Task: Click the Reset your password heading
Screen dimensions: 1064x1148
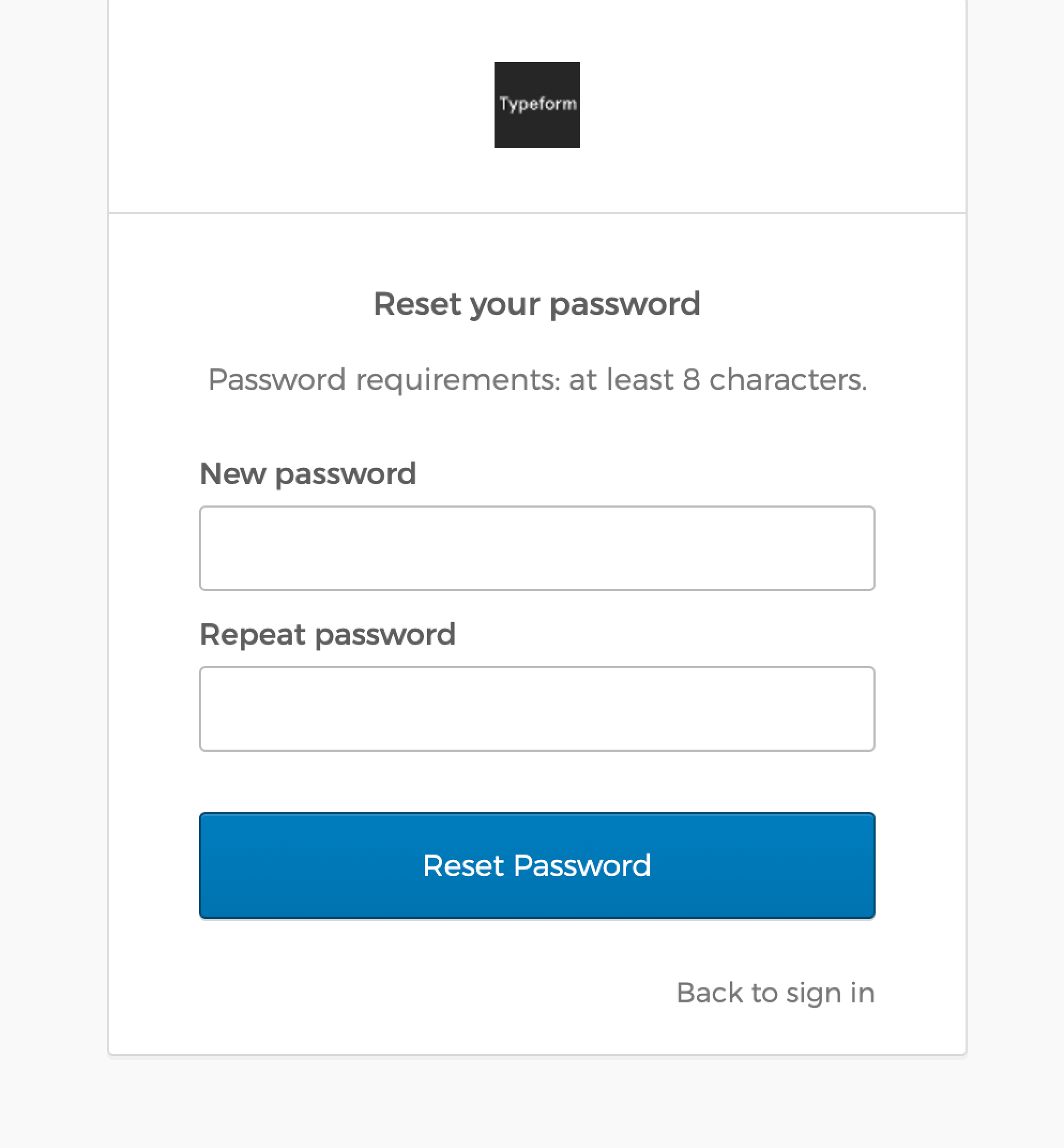Action: tap(537, 304)
